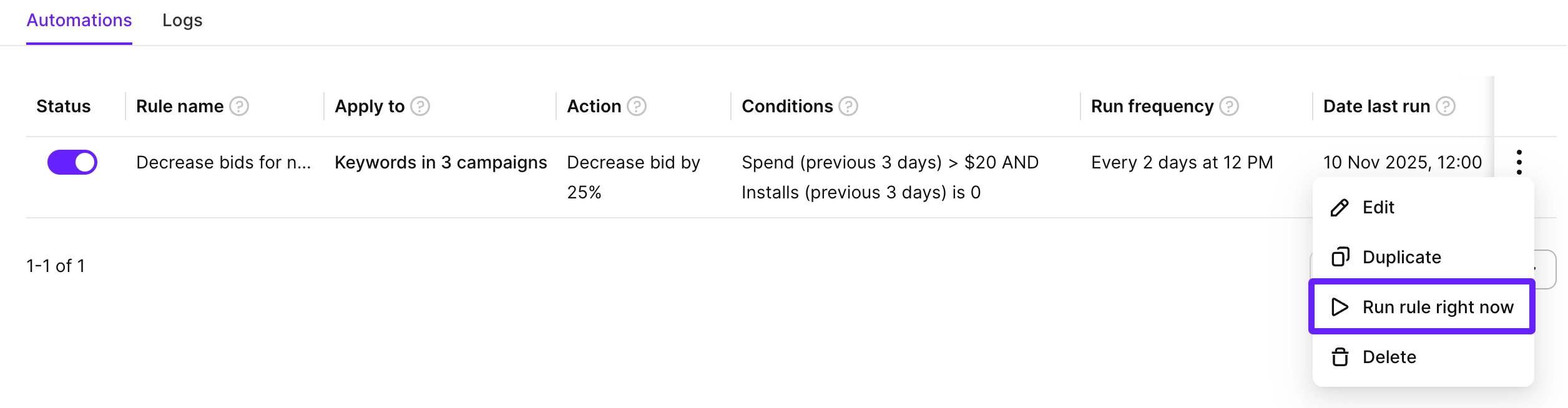This screenshot has height=408, width=1568.
Task: Open the three-dot row options menu
Action: tap(1519, 162)
